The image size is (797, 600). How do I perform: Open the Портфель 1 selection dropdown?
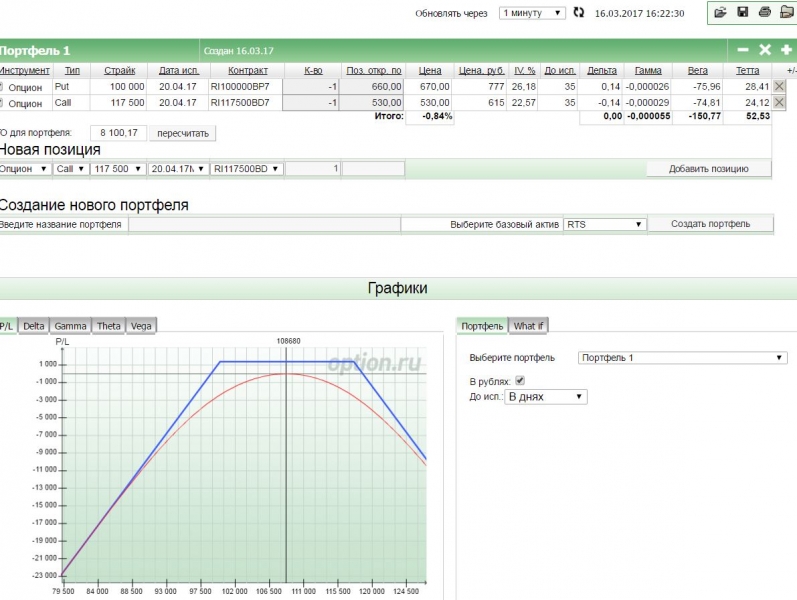tap(682, 358)
